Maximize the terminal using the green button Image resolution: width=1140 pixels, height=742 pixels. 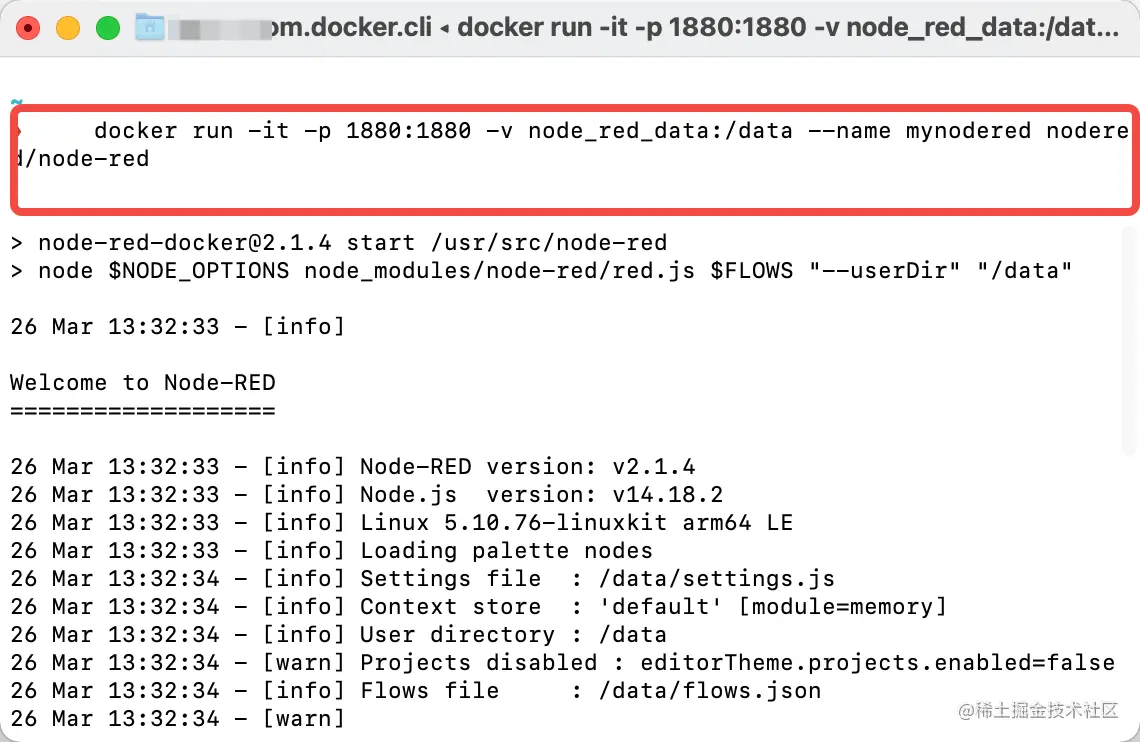coord(108,28)
